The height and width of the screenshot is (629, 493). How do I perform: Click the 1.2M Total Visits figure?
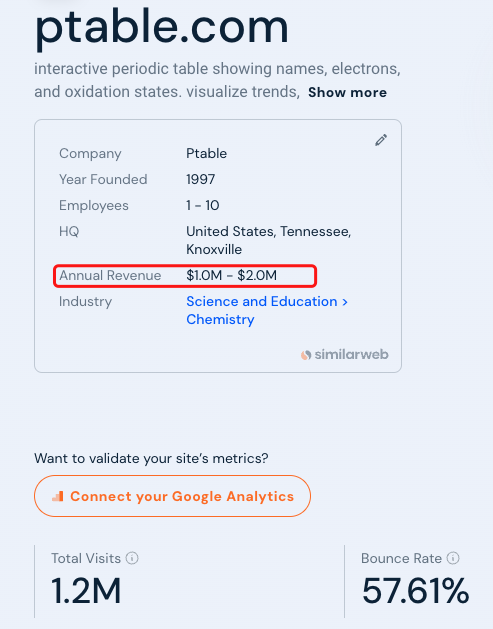tap(86, 590)
